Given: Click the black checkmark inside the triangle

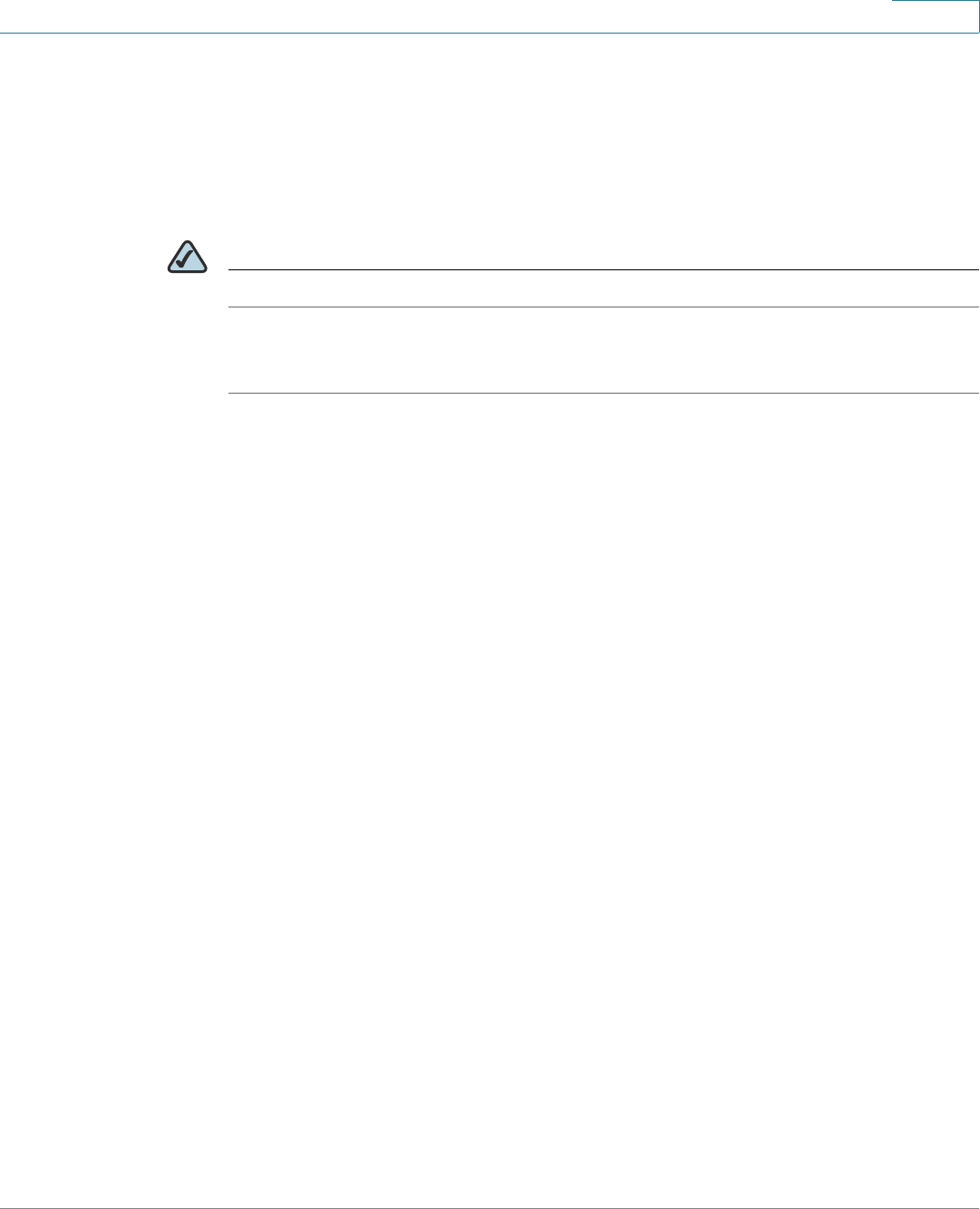Looking at the screenshot, I should tap(186, 259).
